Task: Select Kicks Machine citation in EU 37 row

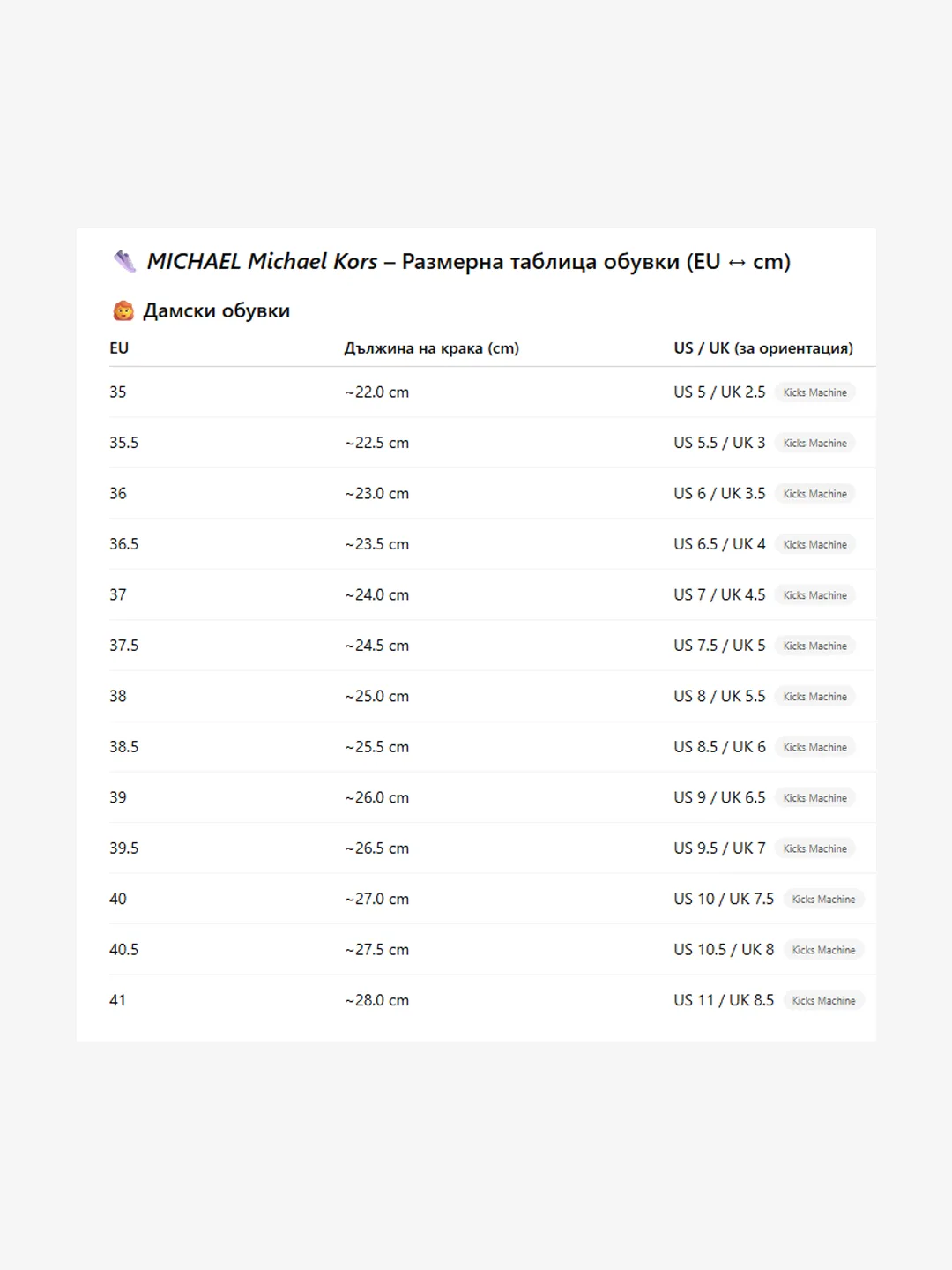Action: point(814,595)
